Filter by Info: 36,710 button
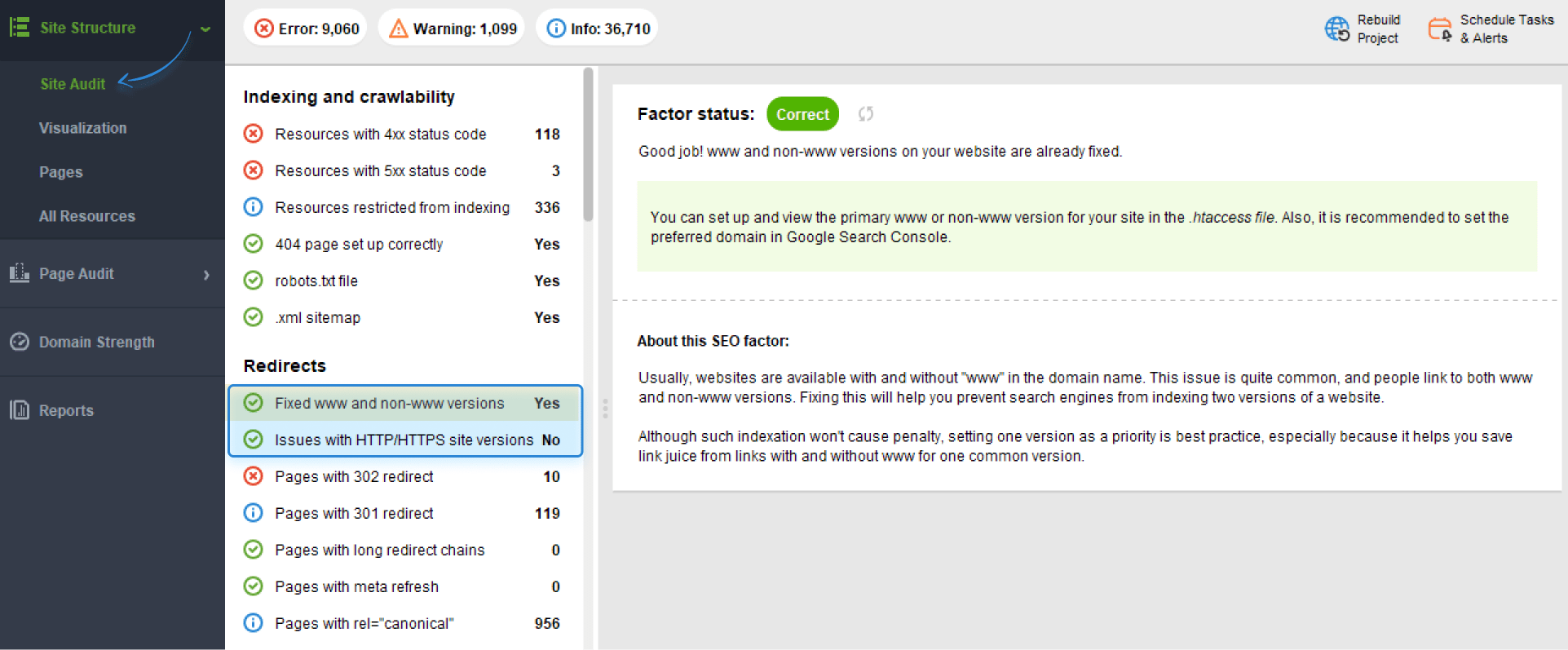Screen dimensions: 1568x650 pyautogui.click(x=597, y=29)
